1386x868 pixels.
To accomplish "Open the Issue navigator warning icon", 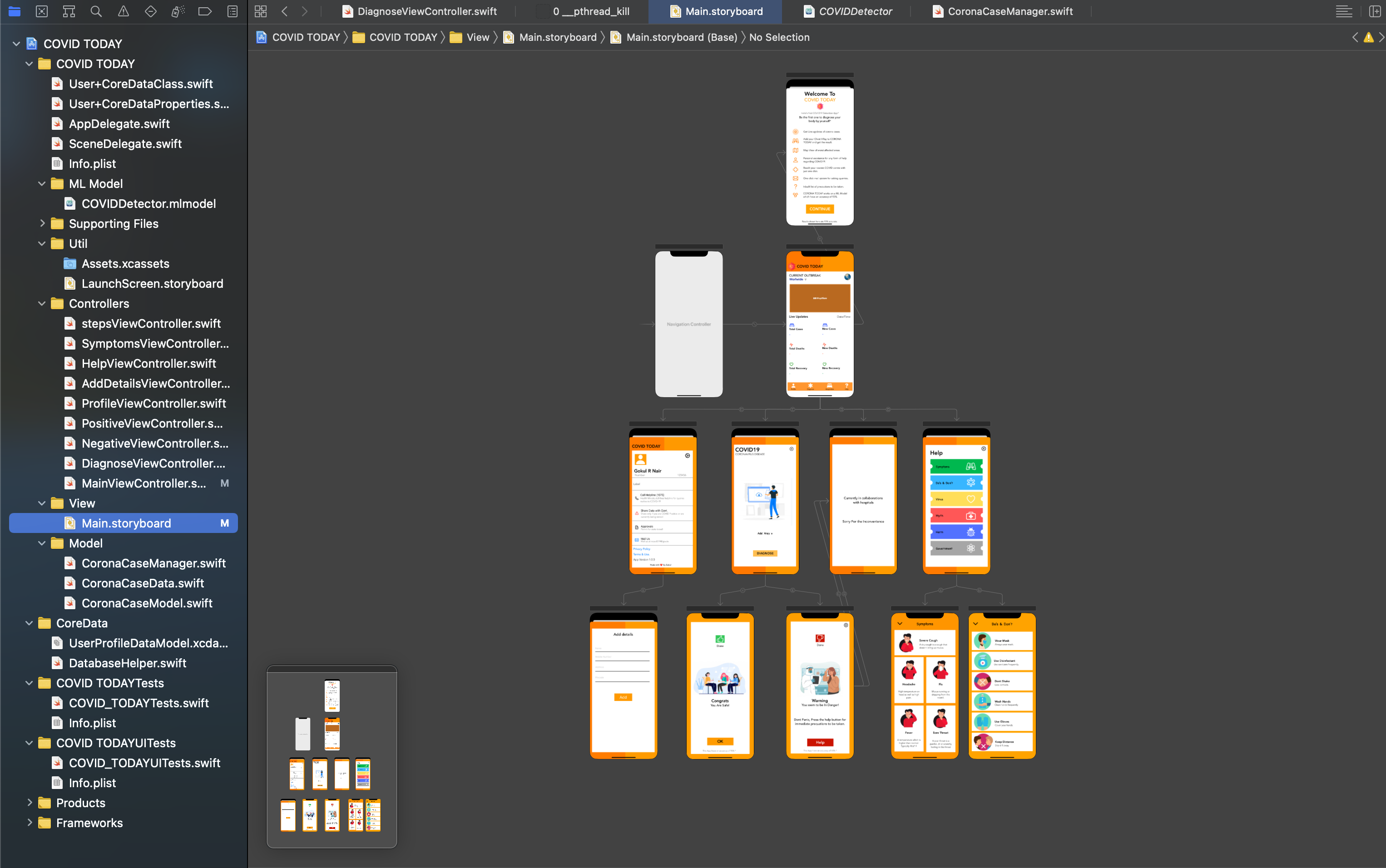I will (x=124, y=11).
